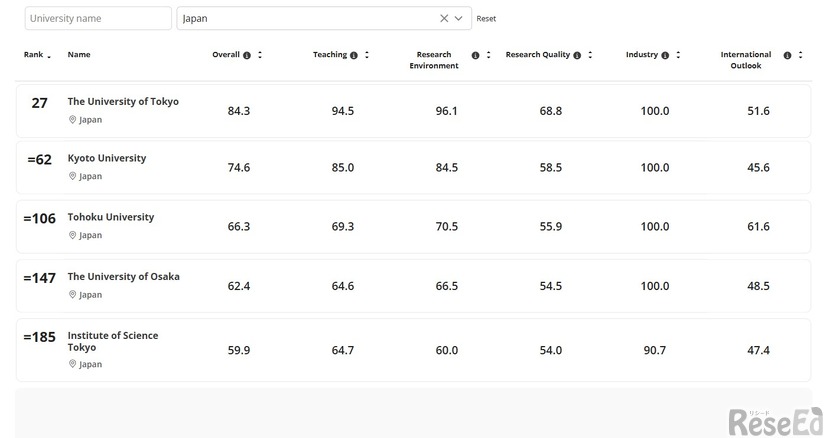The height and width of the screenshot is (438, 826).
Task: Sort by Industry score arrows
Action: tap(678, 55)
